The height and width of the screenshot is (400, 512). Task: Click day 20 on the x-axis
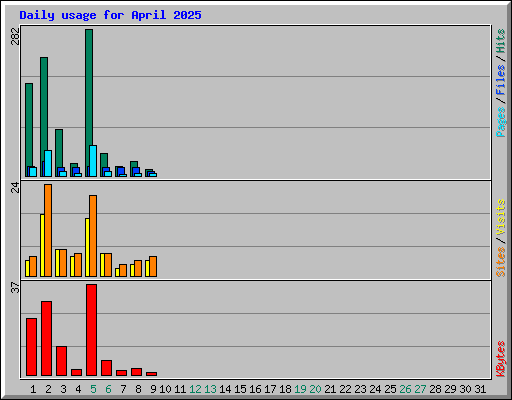click(315, 389)
